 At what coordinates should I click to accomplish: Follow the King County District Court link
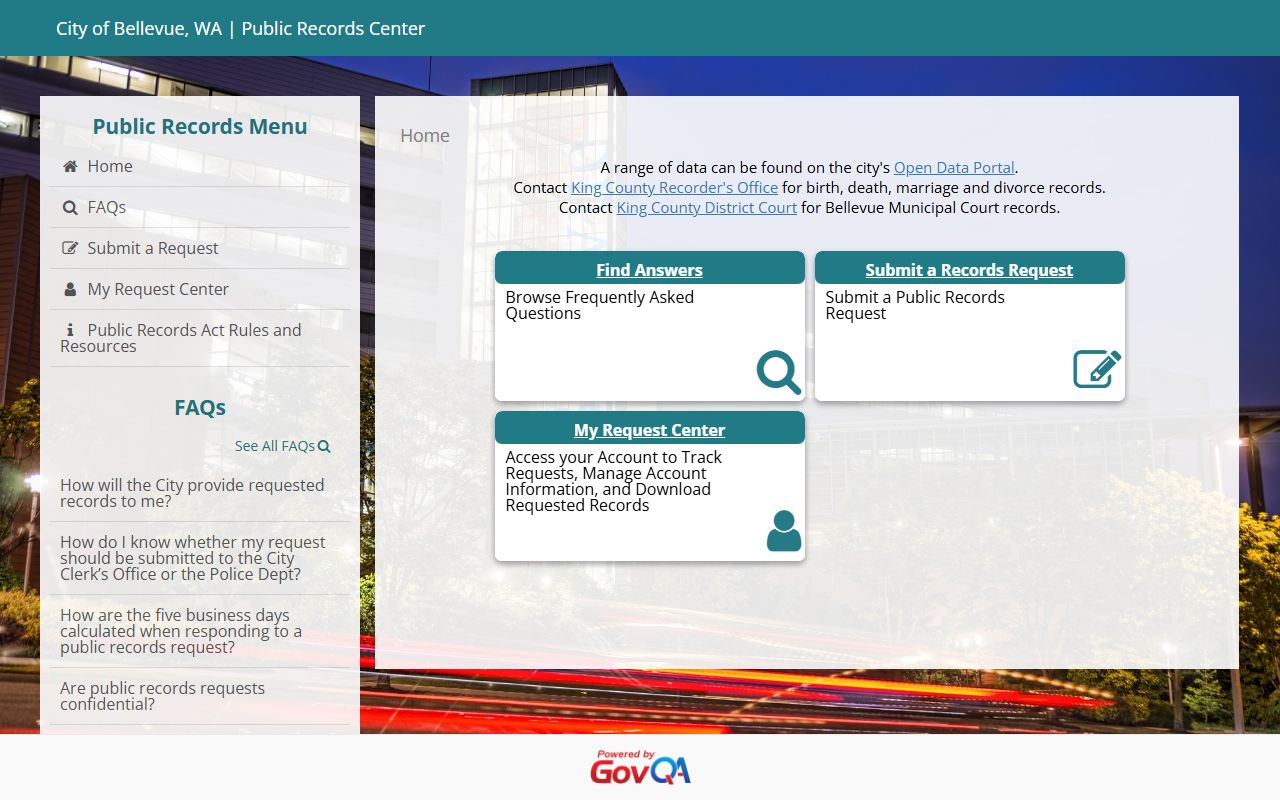(706, 207)
